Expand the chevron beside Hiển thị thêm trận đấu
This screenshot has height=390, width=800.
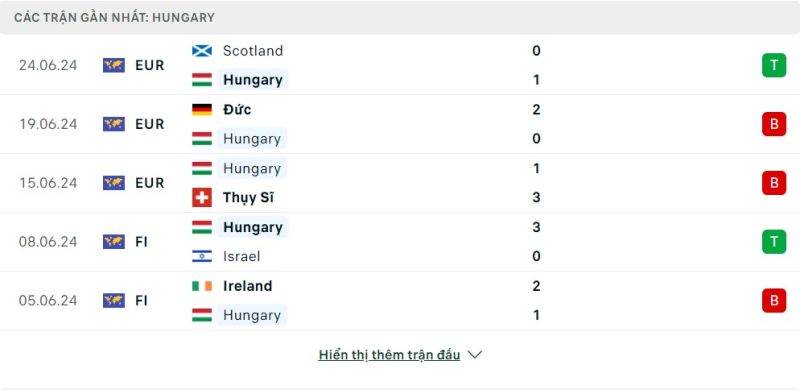(474, 355)
